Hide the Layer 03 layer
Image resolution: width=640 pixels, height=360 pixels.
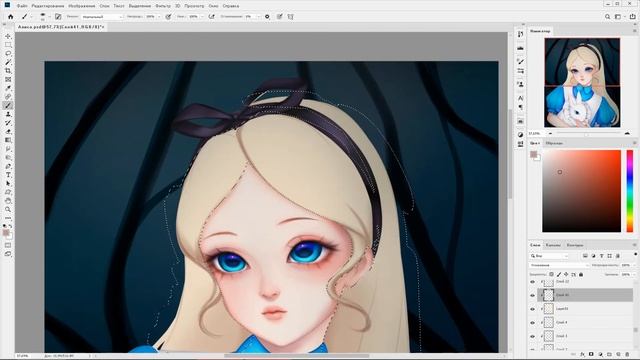(x=532, y=309)
